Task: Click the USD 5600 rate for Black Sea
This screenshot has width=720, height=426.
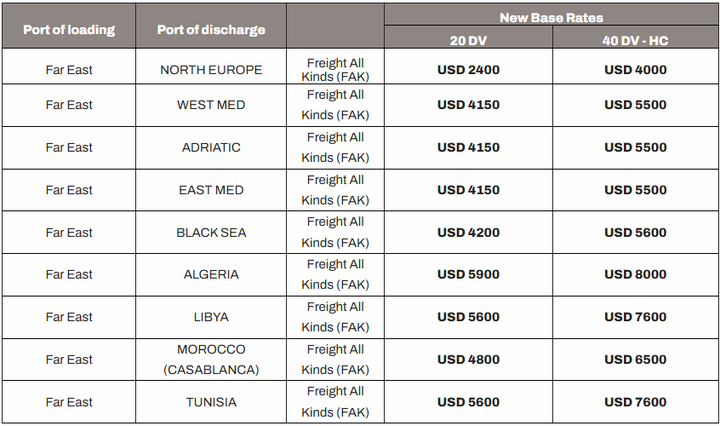Action: pos(635,232)
